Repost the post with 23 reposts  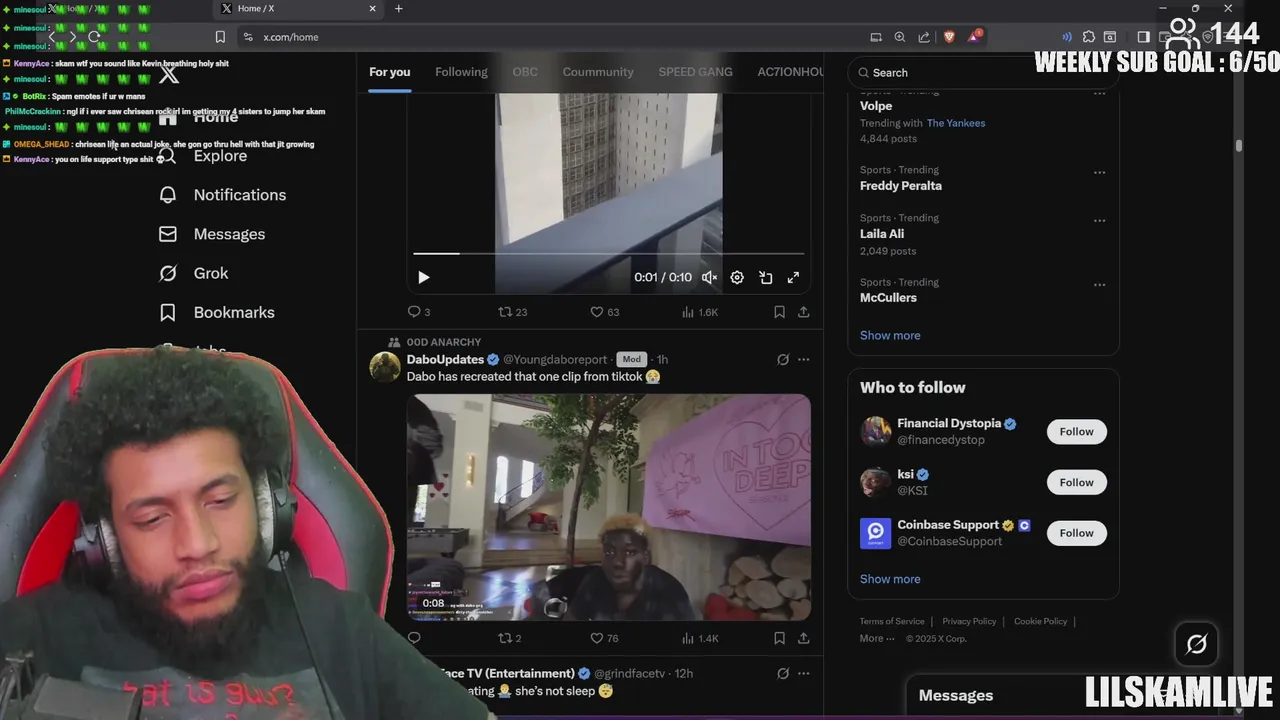click(512, 312)
